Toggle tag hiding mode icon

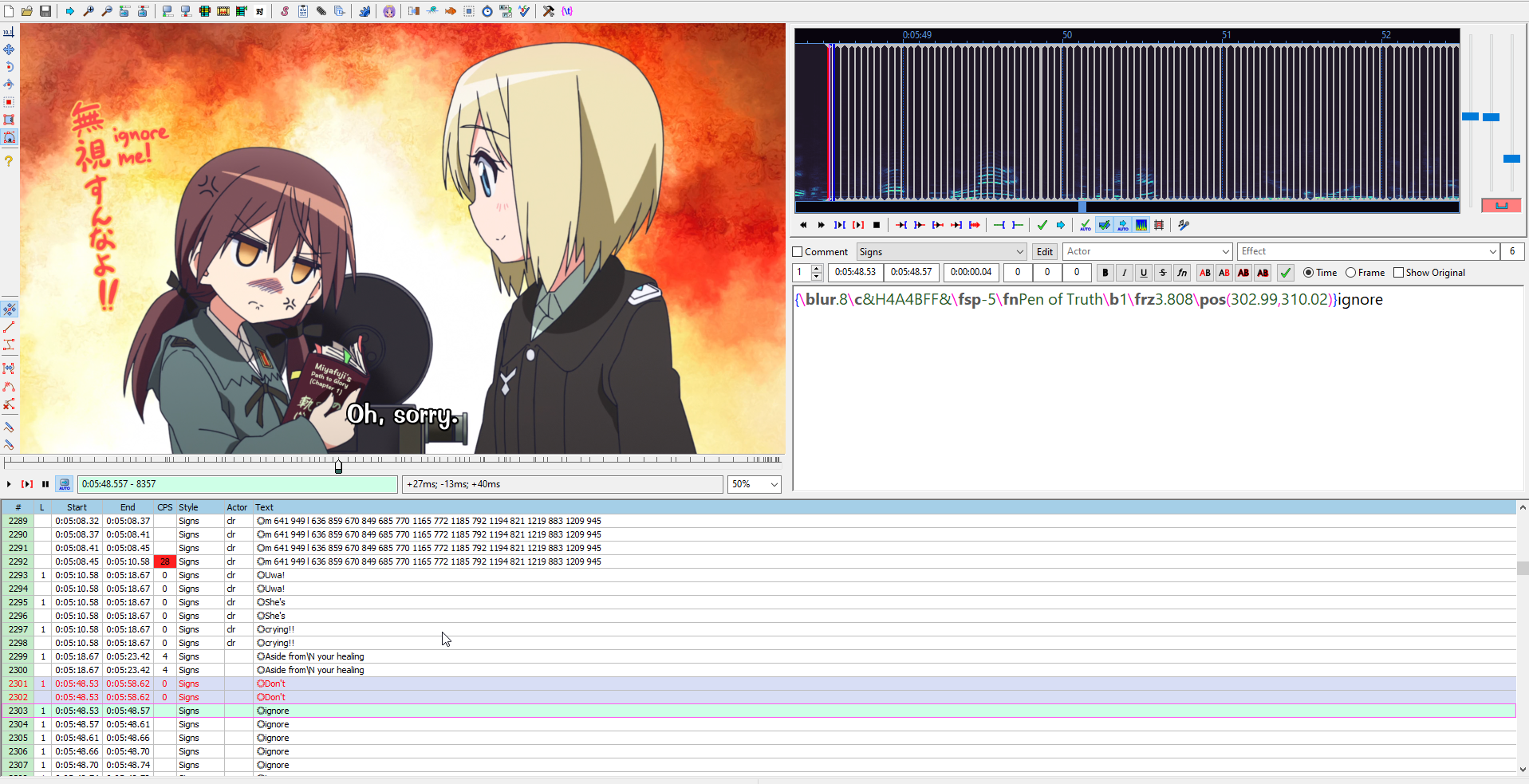(567, 11)
